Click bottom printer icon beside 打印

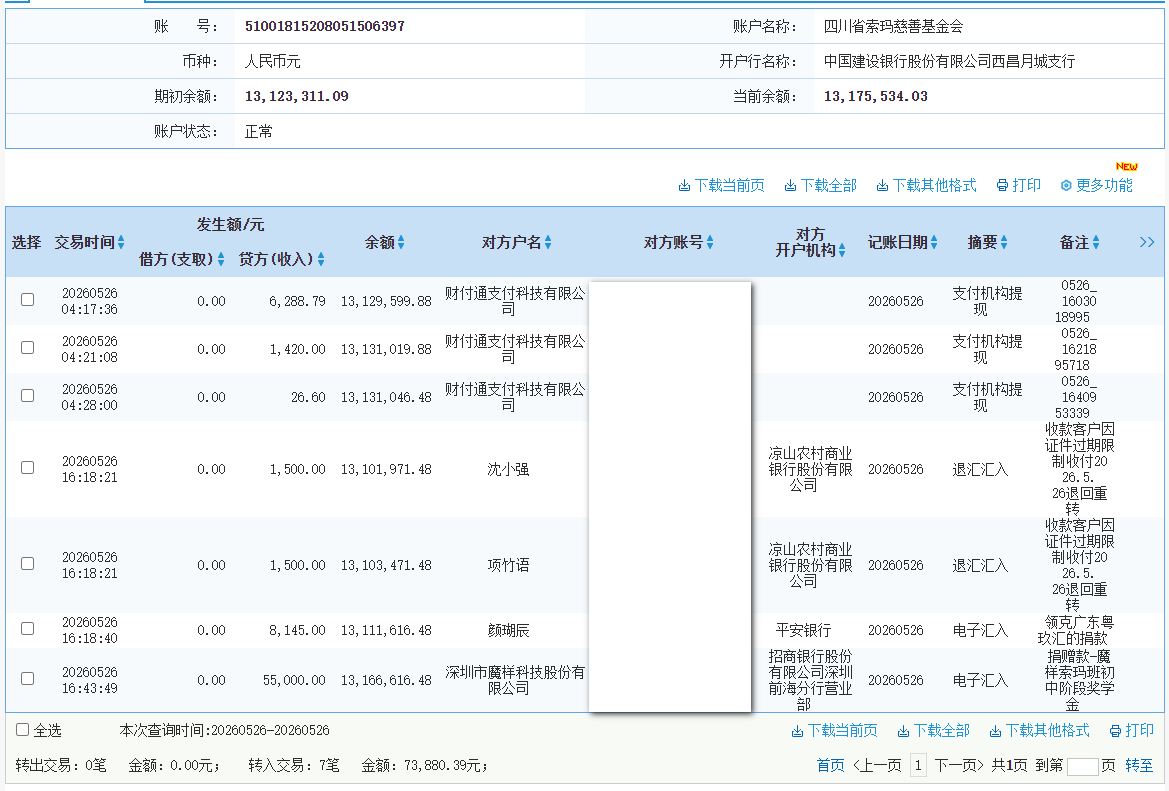pos(1115,731)
